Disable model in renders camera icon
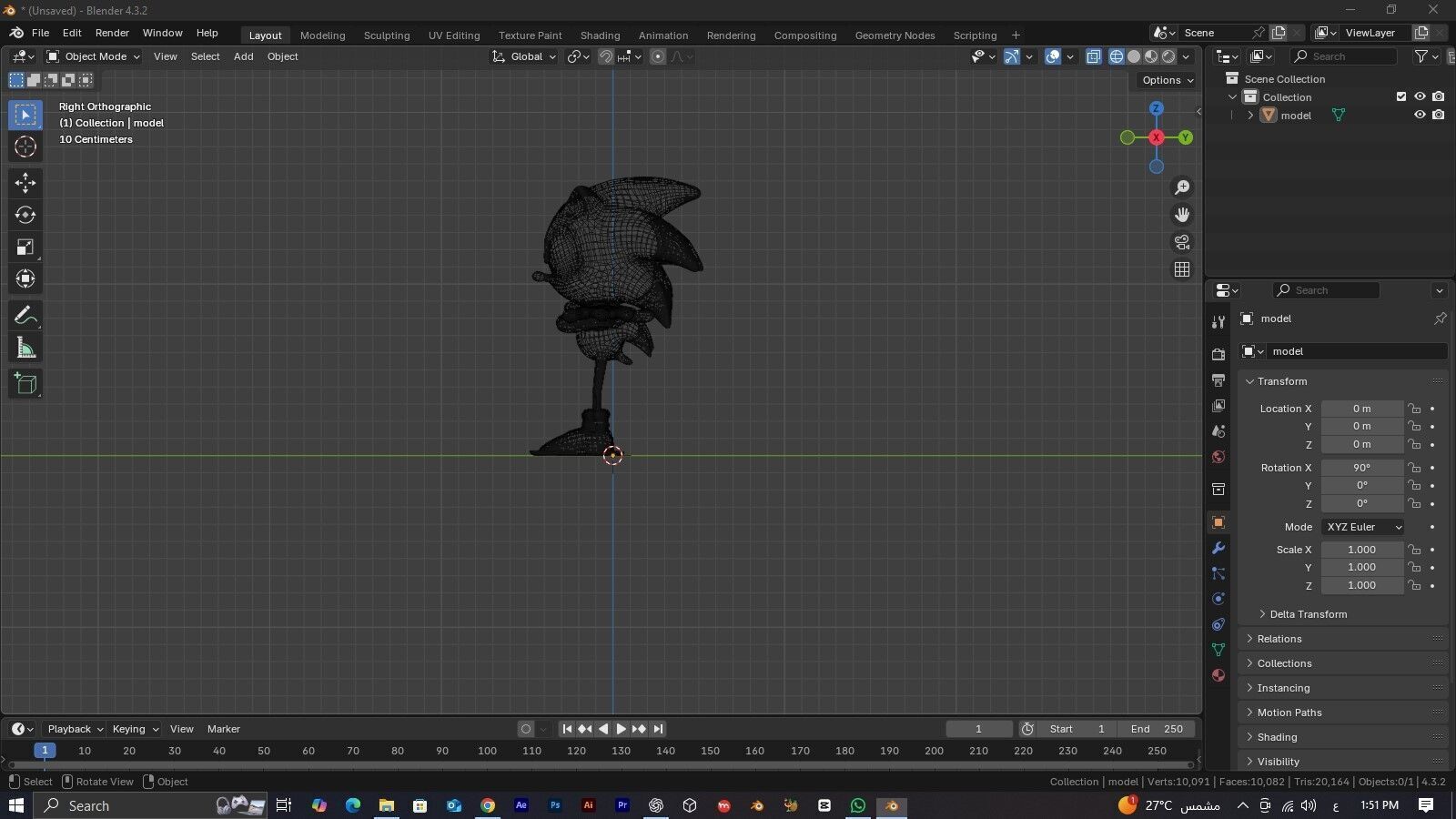Screen dimensions: 1456x819 click(x=1438, y=115)
